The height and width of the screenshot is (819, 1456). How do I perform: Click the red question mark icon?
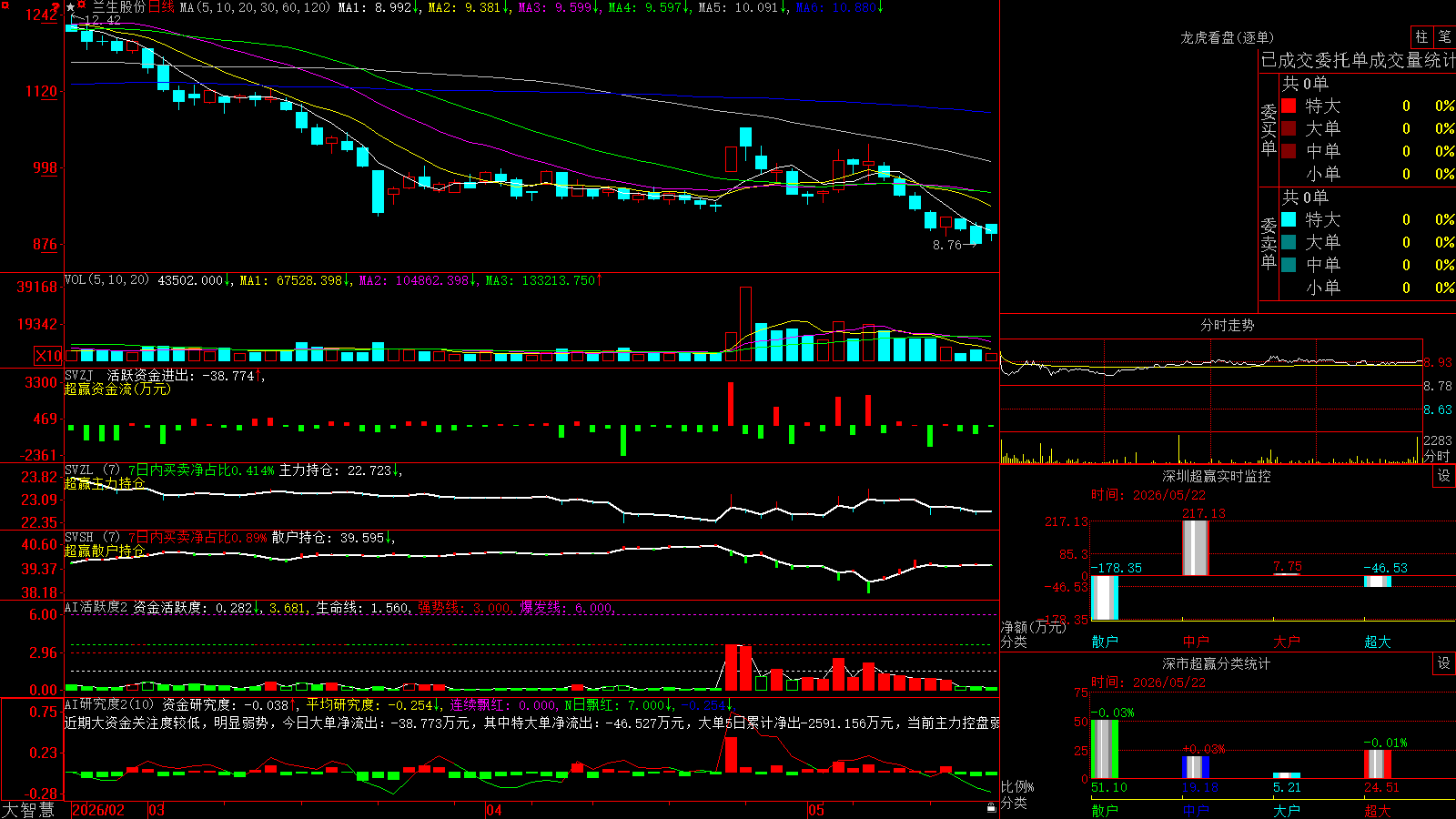pyautogui.click(x=56, y=7)
